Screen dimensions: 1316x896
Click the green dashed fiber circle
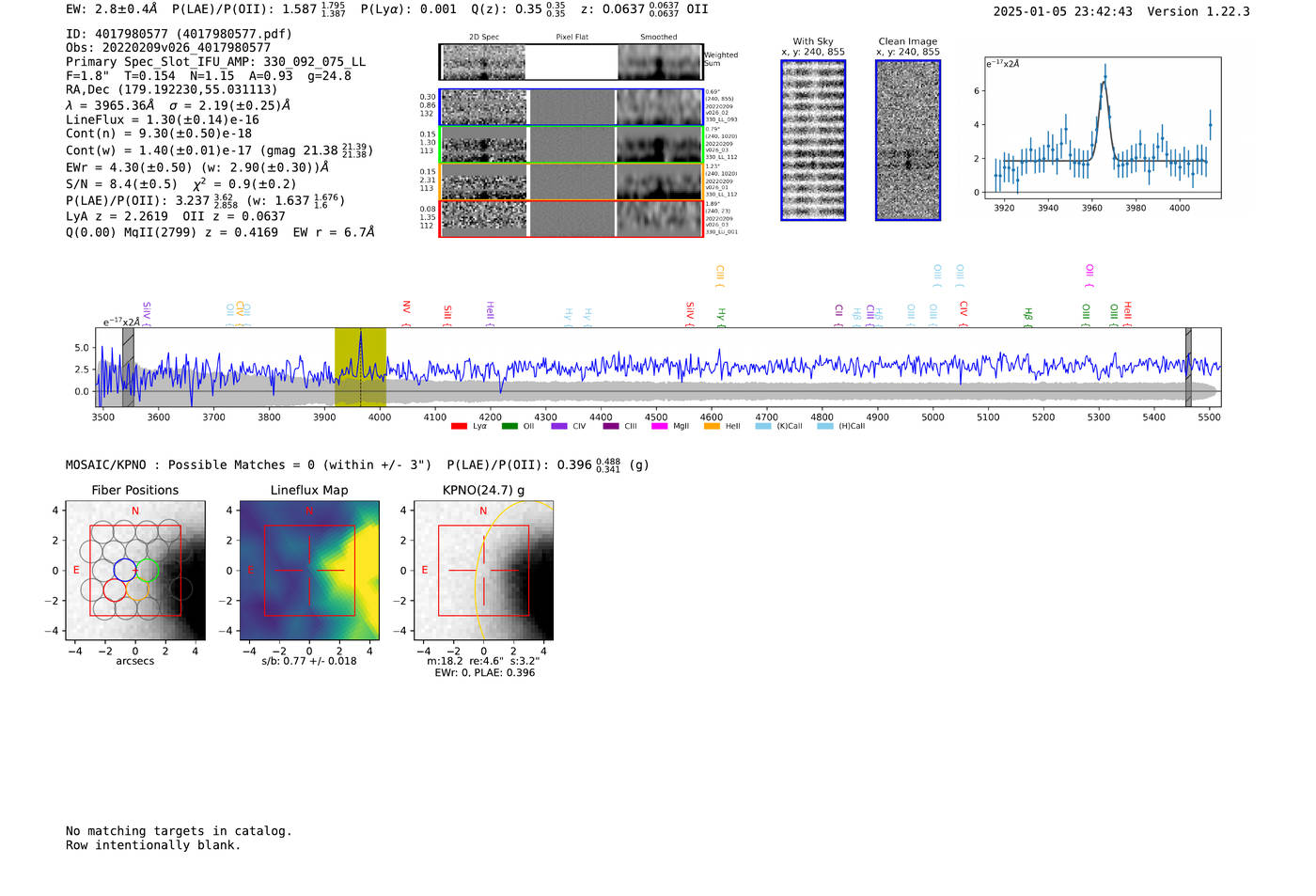148,570
